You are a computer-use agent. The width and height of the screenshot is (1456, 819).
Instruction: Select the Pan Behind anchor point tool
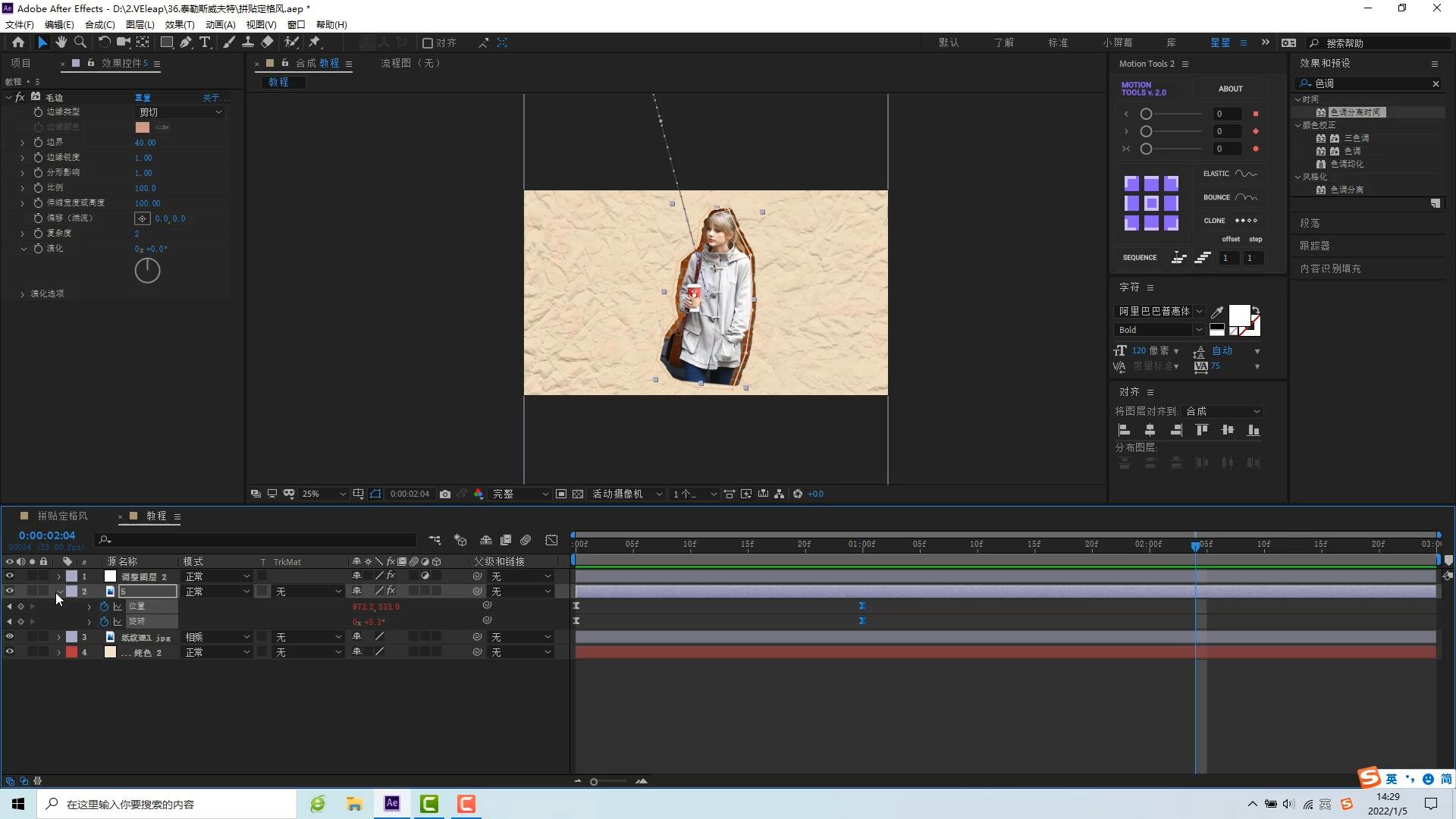[x=143, y=42]
